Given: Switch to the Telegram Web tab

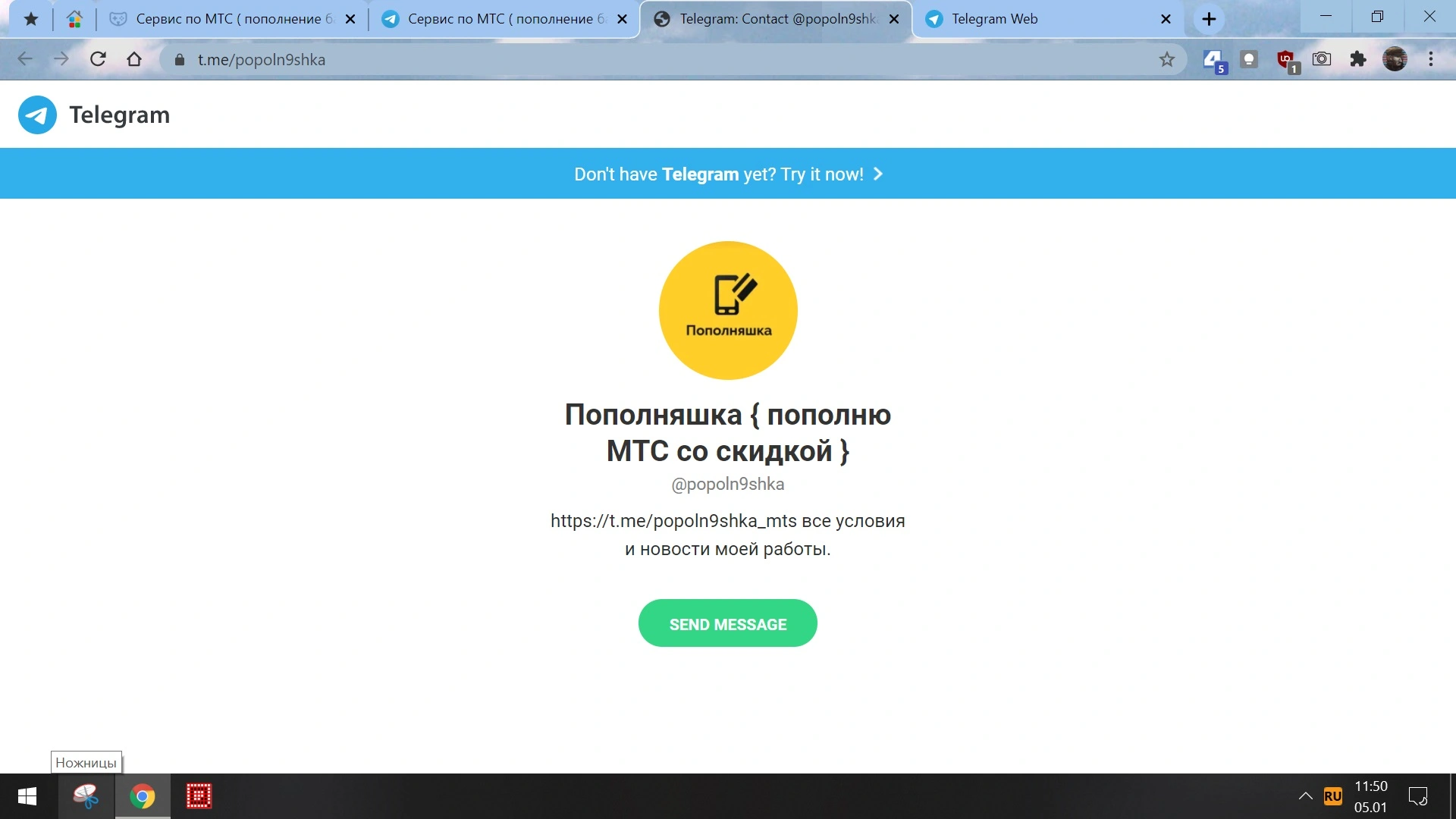Looking at the screenshot, I should (1049, 19).
